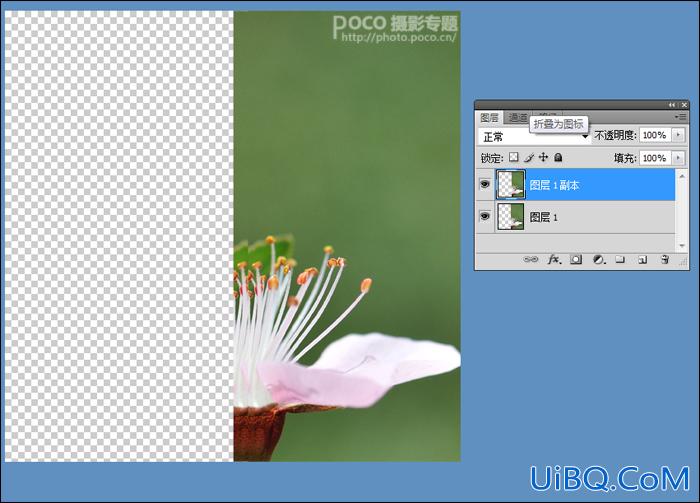The width and height of the screenshot is (700, 503).
Task: Click the 不透明度 100% value field
Action: tap(655, 135)
